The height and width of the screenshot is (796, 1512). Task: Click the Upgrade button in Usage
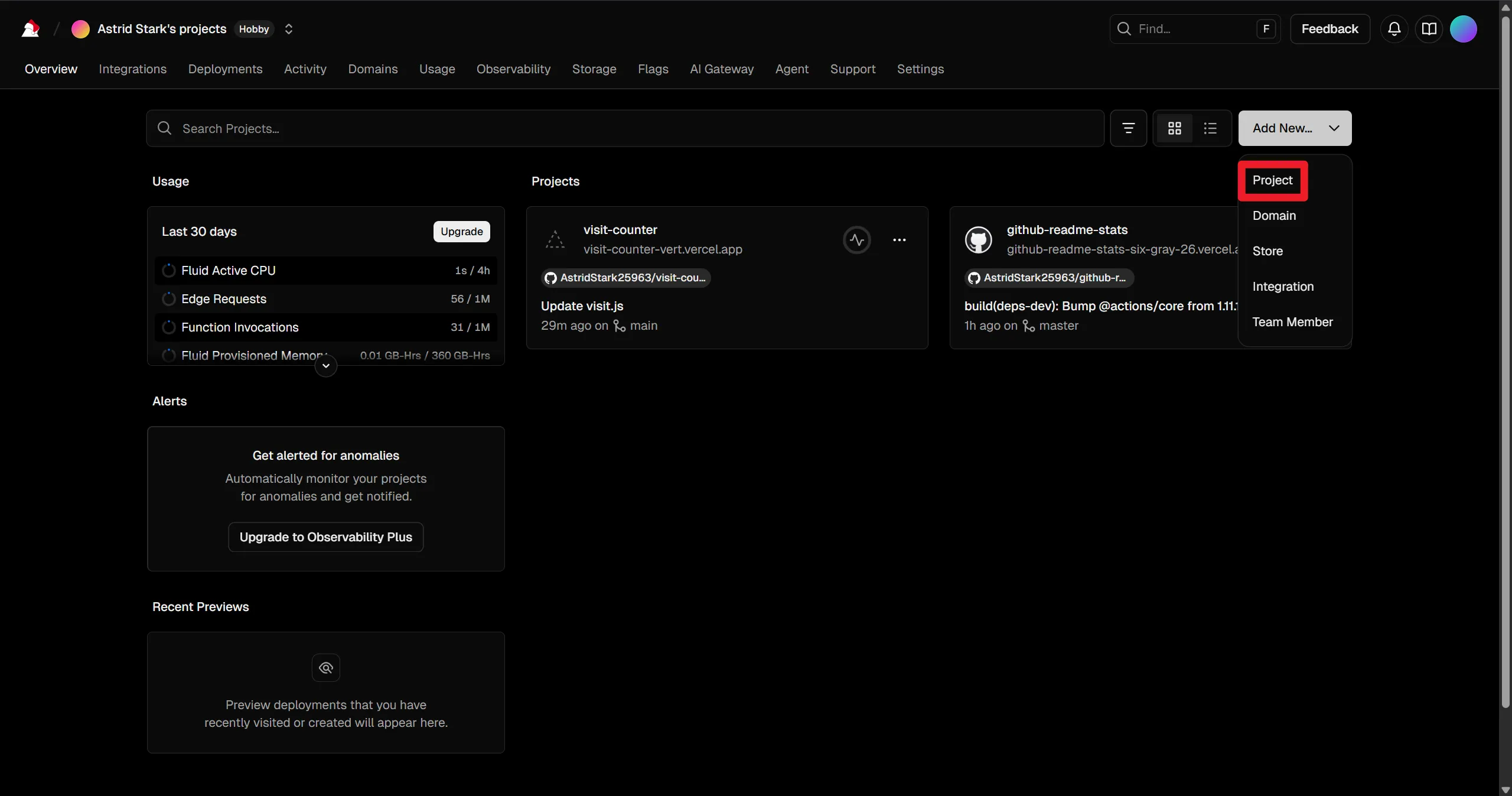461,232
